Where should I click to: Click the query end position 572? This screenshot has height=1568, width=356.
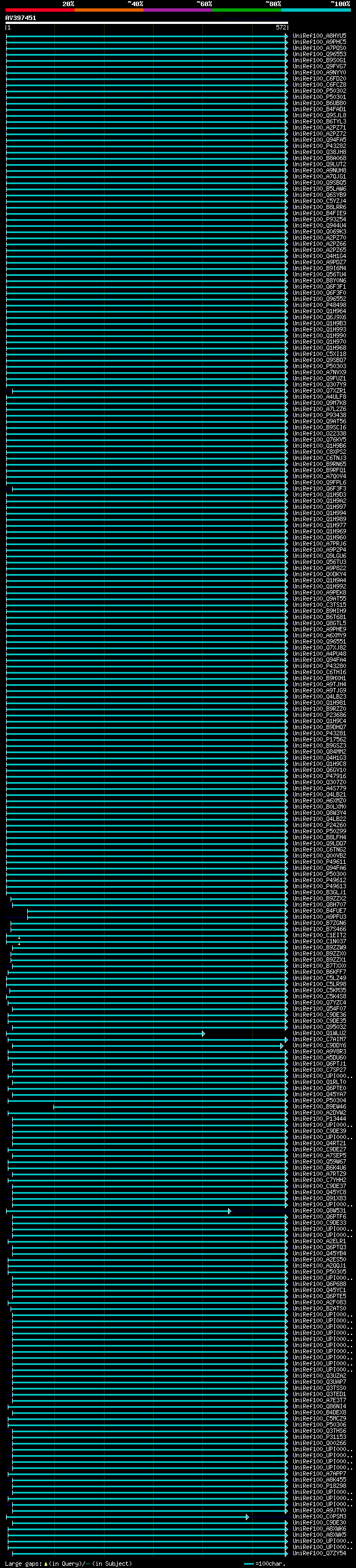pos(280,27)
